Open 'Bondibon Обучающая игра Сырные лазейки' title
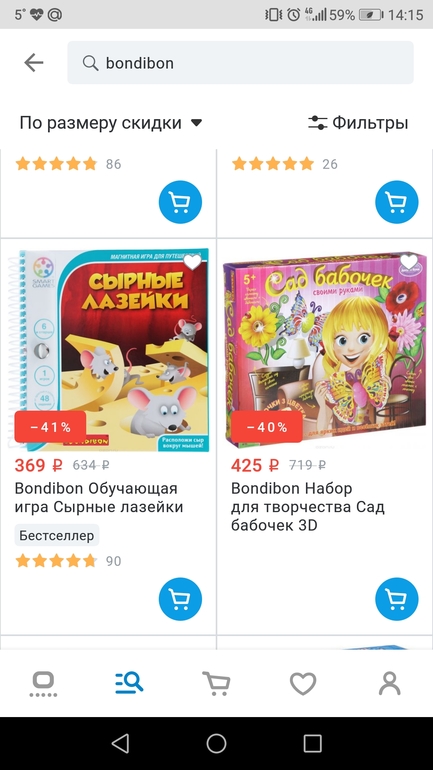This screenshot has width=433, height=770. pos(99,497)
